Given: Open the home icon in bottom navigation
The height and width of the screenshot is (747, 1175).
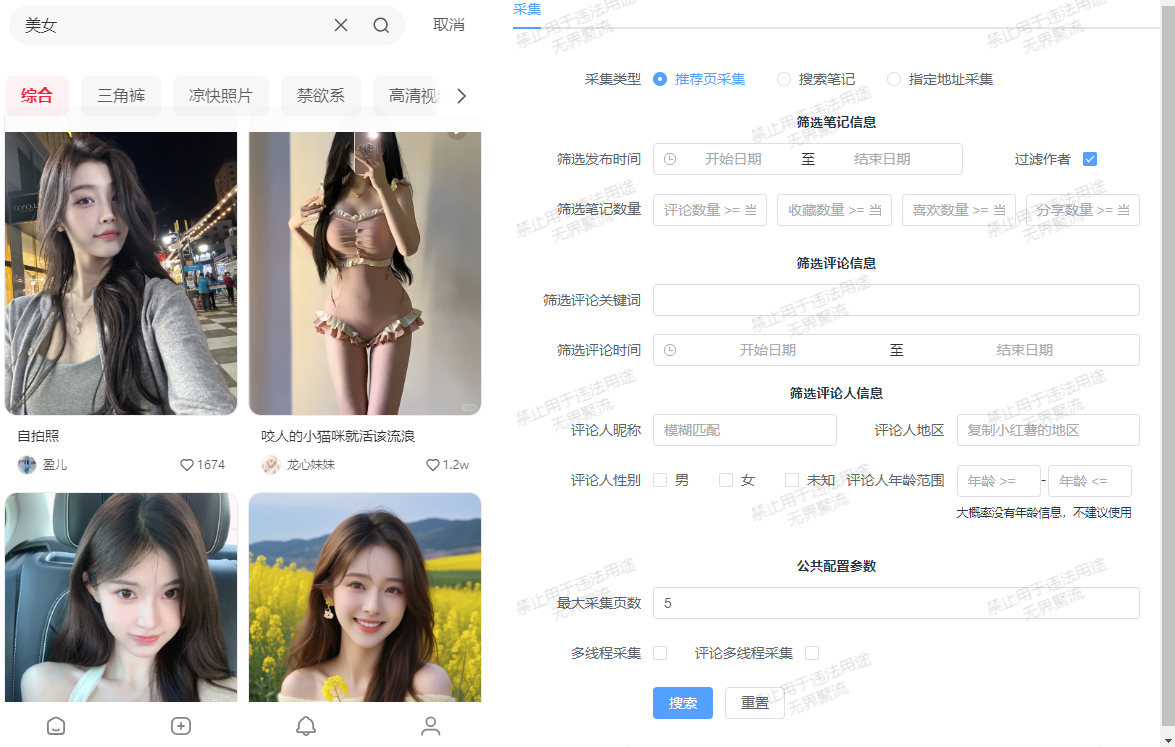Looking at the screenshot, I should [56, 726].
